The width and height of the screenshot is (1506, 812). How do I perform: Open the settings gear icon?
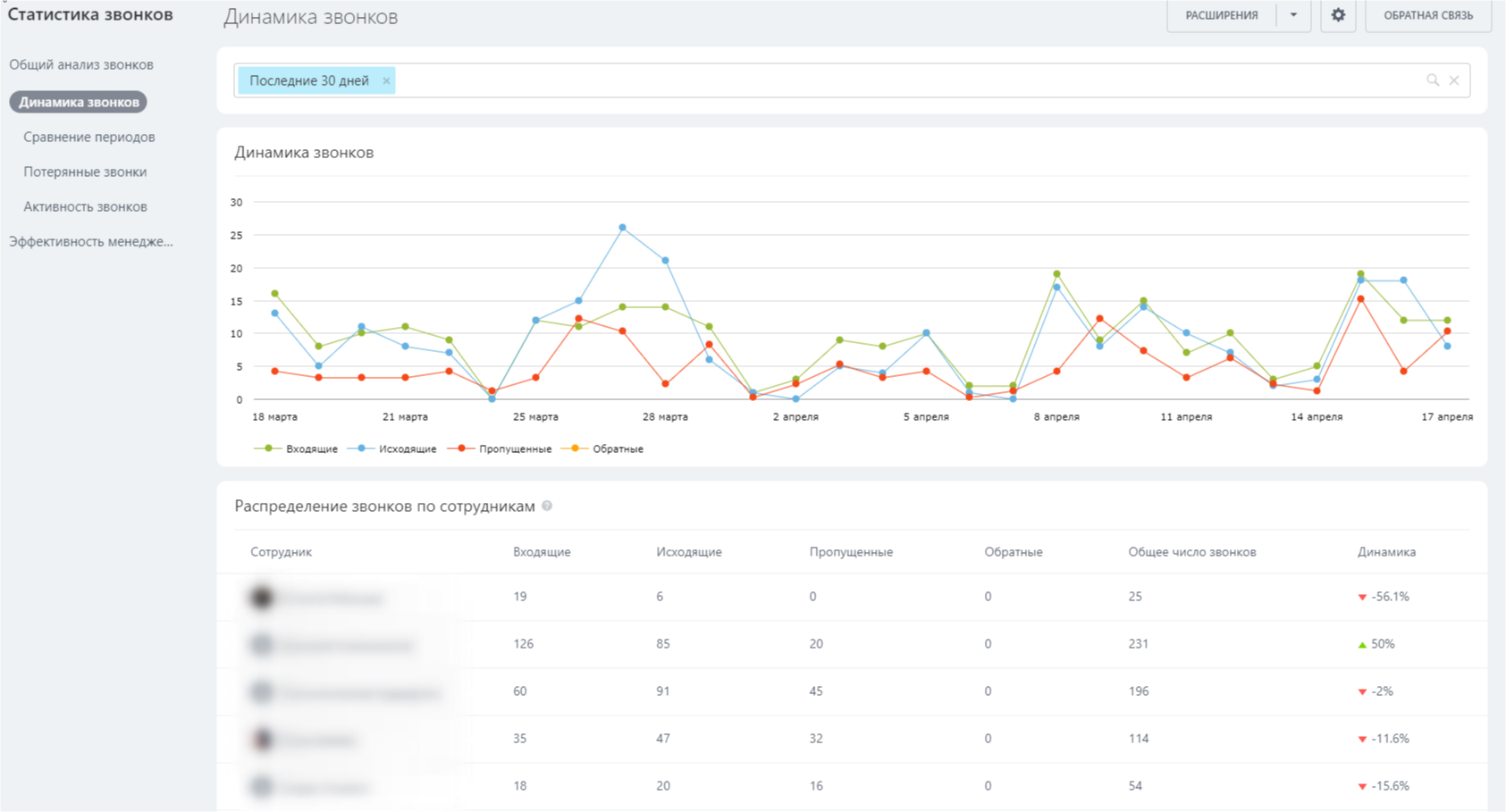tap(1338, 15)
